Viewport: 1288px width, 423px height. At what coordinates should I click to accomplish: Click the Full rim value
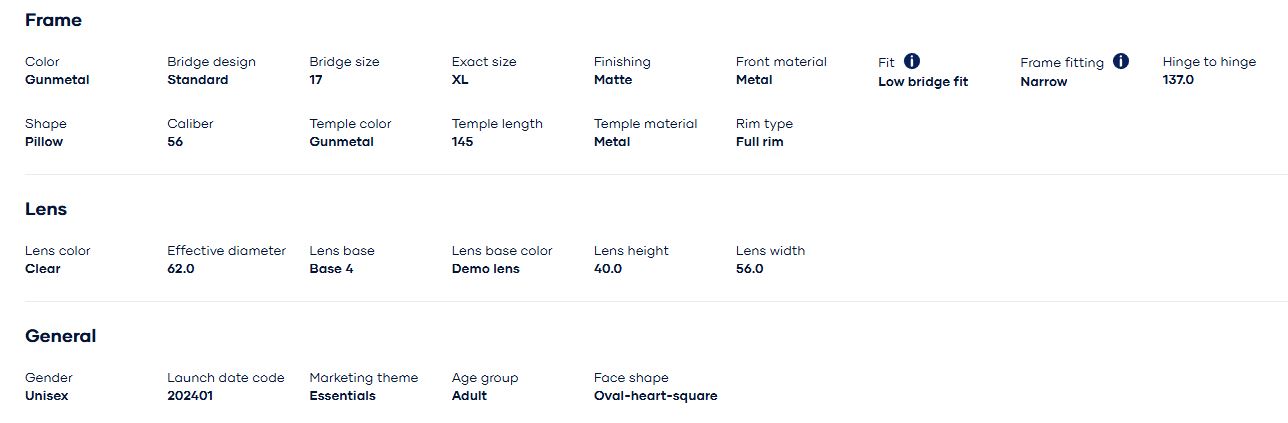pos(759,142)
